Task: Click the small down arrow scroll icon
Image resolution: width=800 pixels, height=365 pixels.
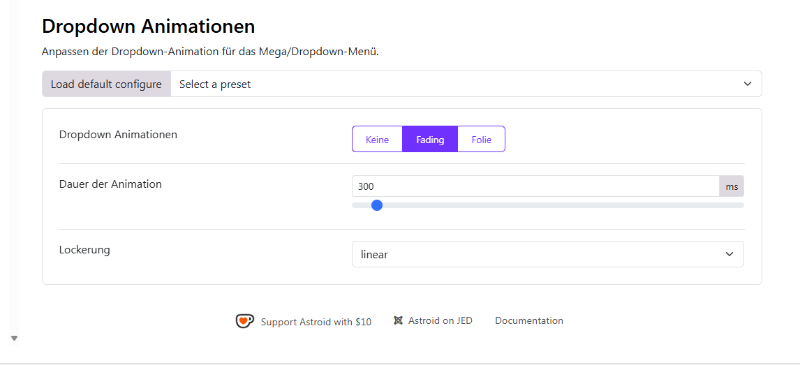Action: click(x=14, y=338)
